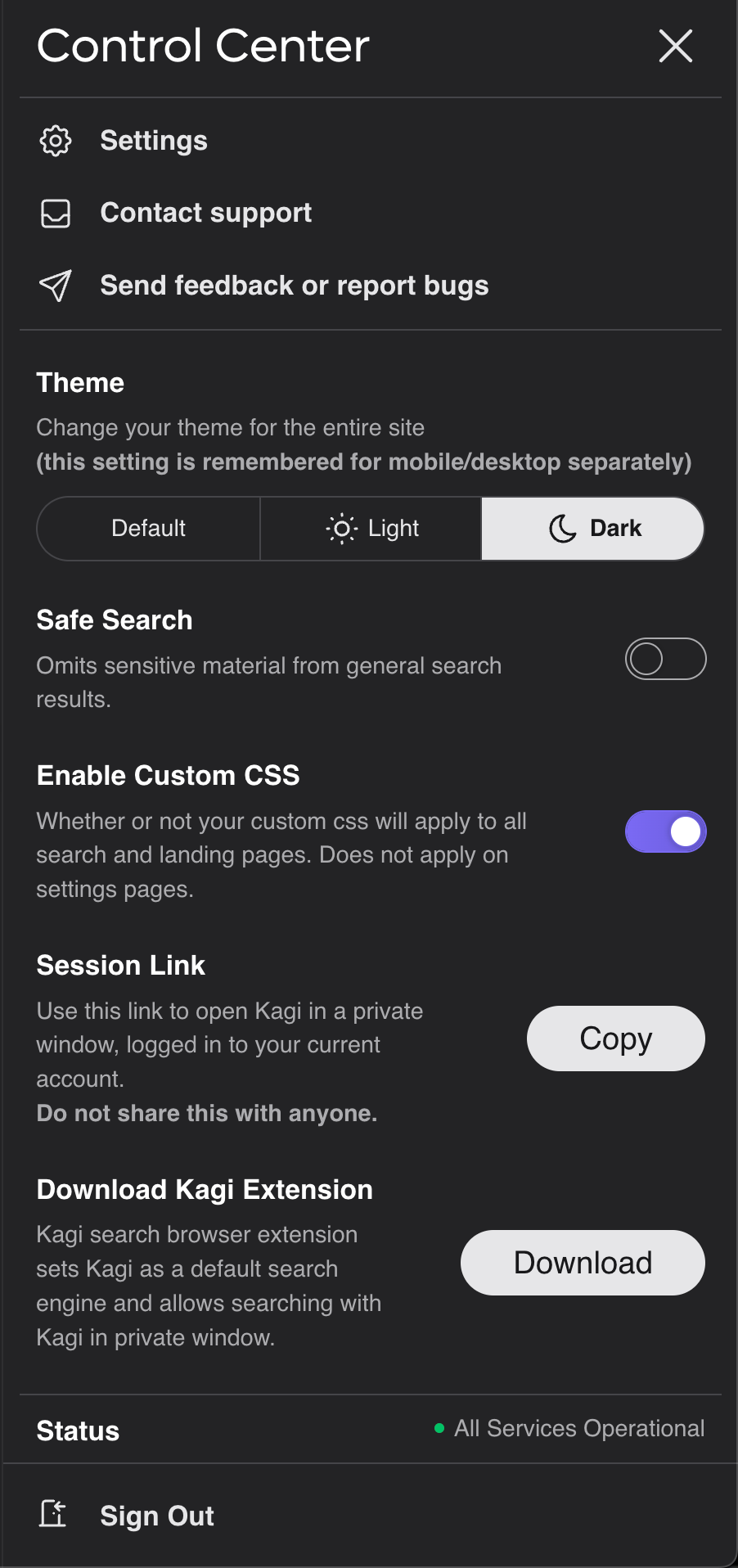Close the Control Center panel

(676, 46)
